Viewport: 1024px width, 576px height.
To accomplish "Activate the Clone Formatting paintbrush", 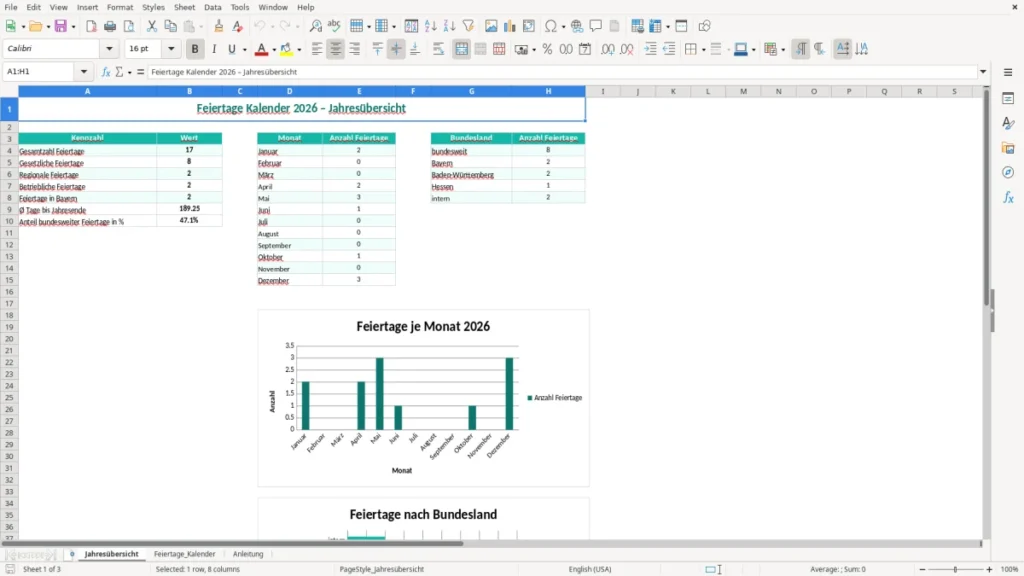I will coord(219,26).
